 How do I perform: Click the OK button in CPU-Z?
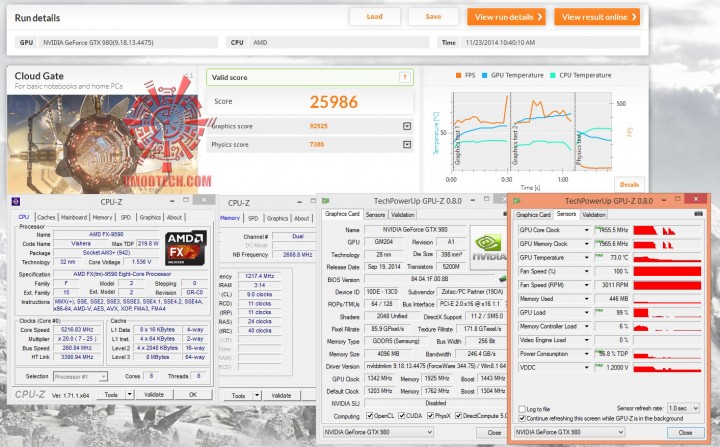pyautogui.click(x=193, y=394)
